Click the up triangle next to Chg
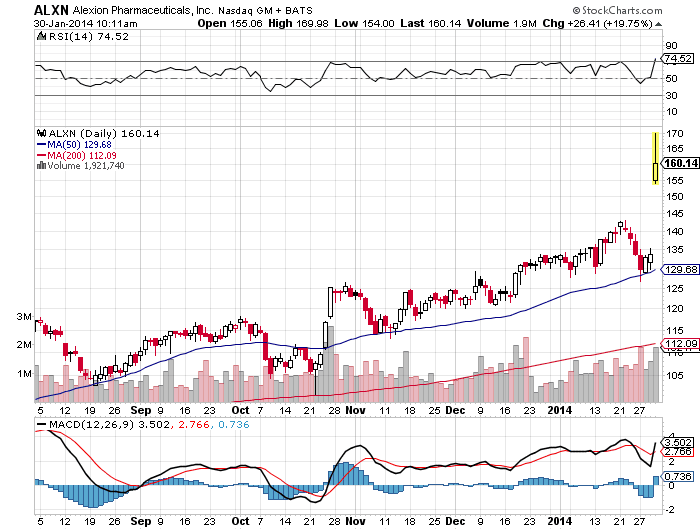Viewport: 700px width, 530px height. click(658, 24)
